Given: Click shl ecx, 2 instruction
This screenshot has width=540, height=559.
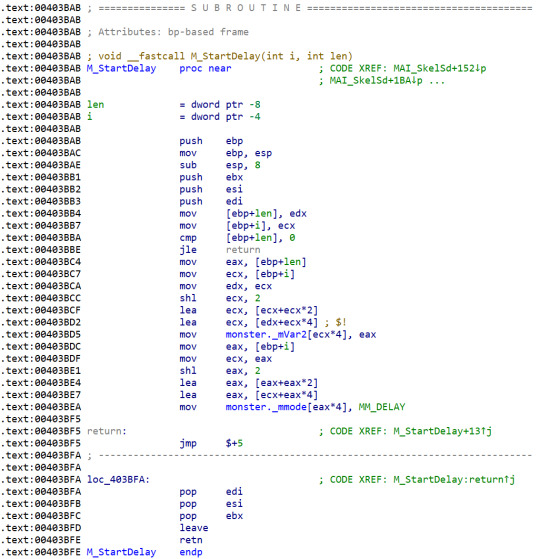Looking at the screenshot, I should (220, 298).
